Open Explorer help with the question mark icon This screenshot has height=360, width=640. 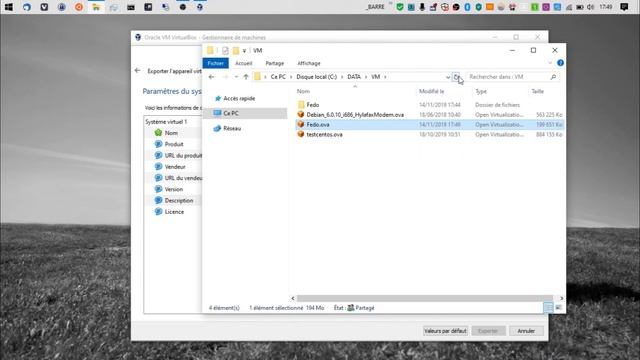560,63
